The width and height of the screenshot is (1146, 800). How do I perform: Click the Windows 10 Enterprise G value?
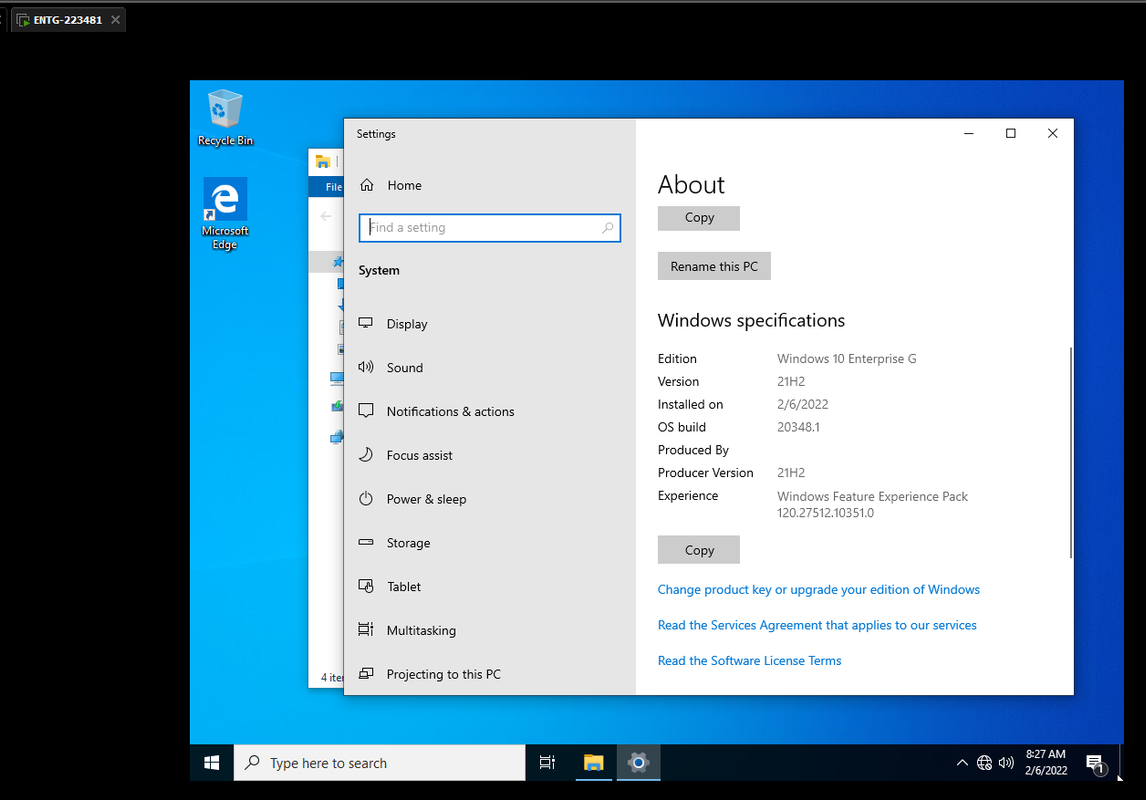pyautogui.click(x=846, y=359)
